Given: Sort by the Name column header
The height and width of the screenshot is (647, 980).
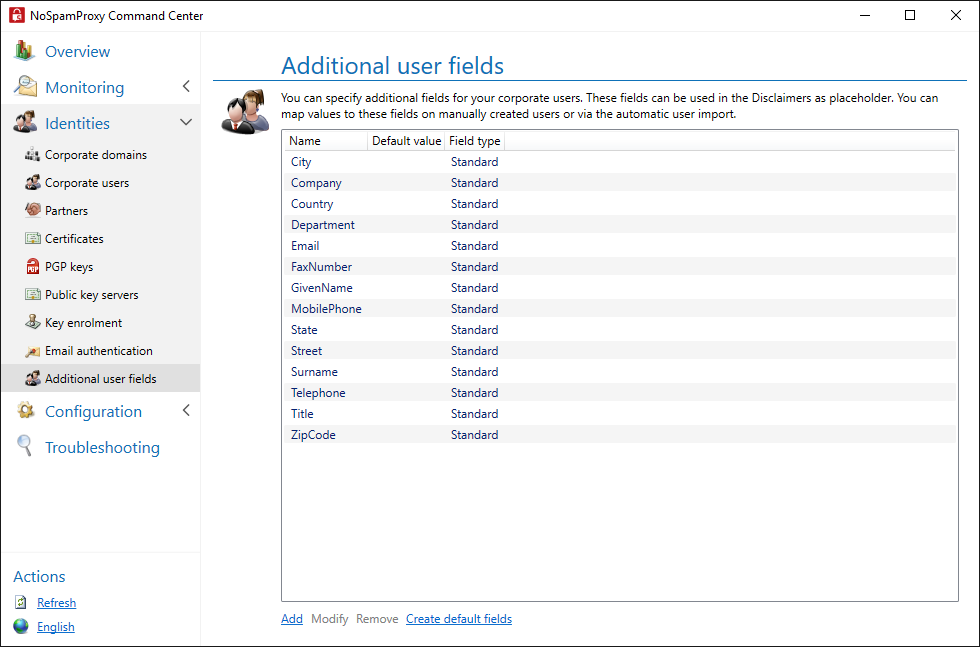Looking at the screenshot, I should [x=326, y=141].
